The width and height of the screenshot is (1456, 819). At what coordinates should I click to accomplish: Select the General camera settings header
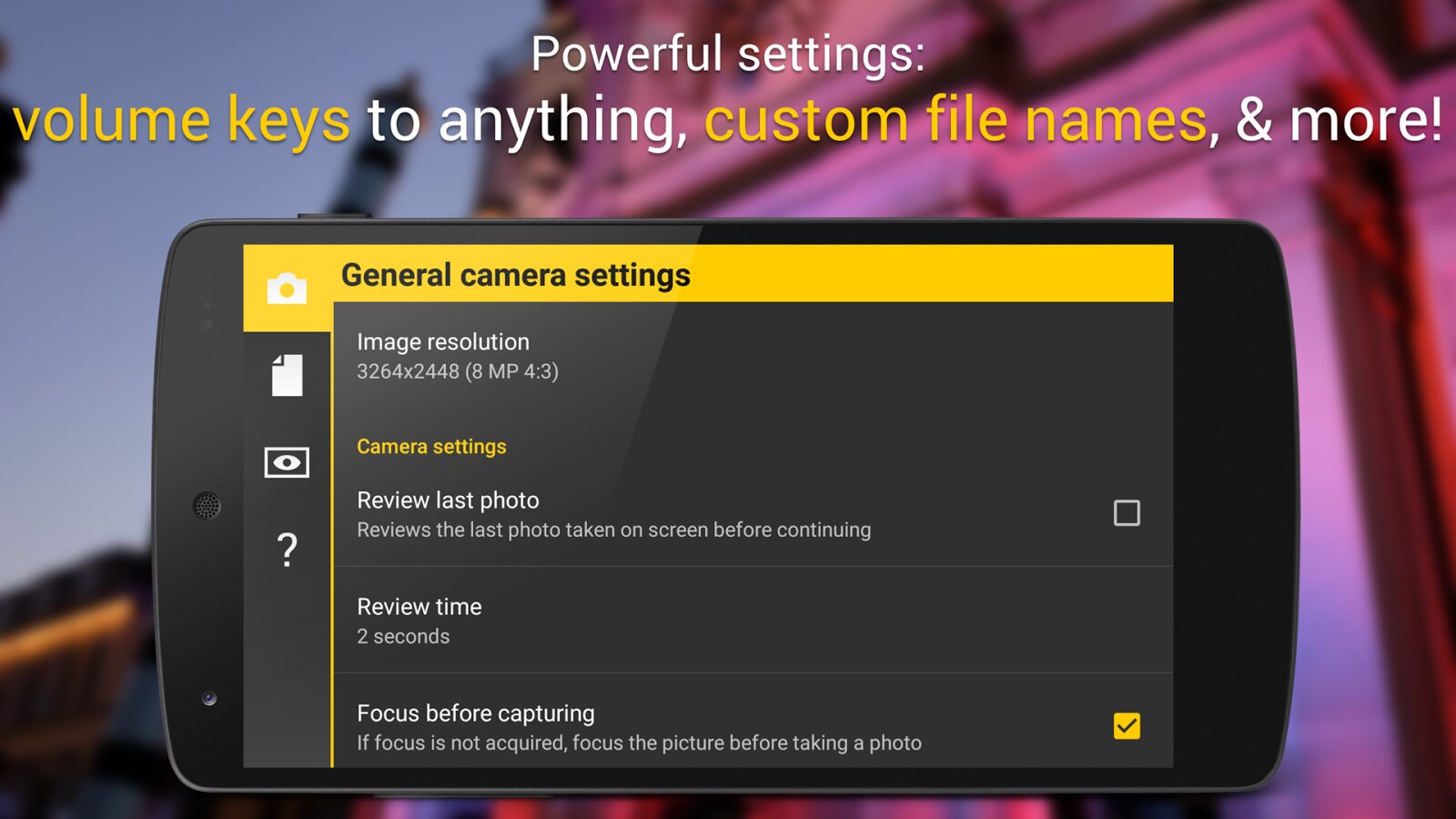pos(516,275)
